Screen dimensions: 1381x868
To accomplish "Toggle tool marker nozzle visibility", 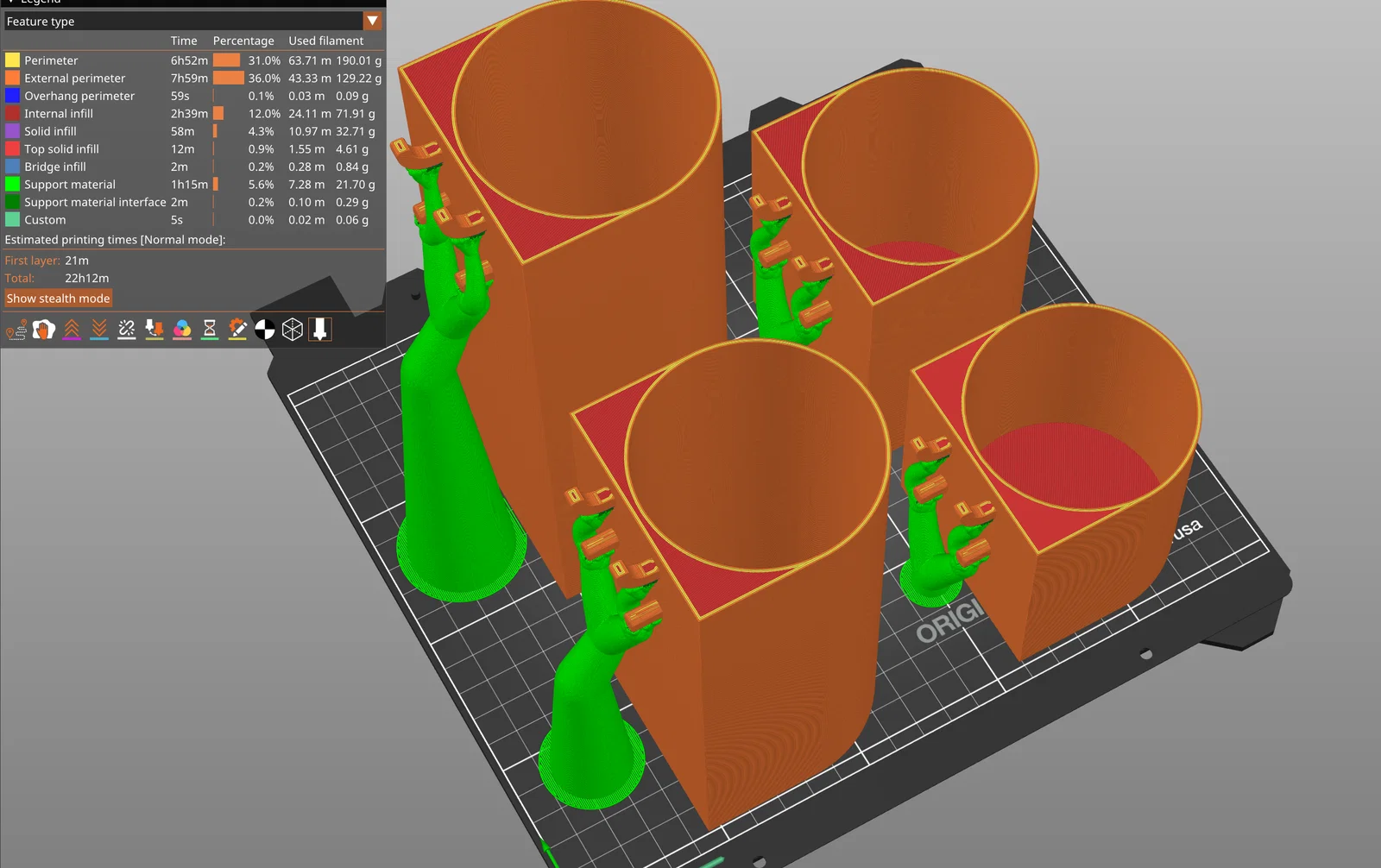I will pos(320,330).
